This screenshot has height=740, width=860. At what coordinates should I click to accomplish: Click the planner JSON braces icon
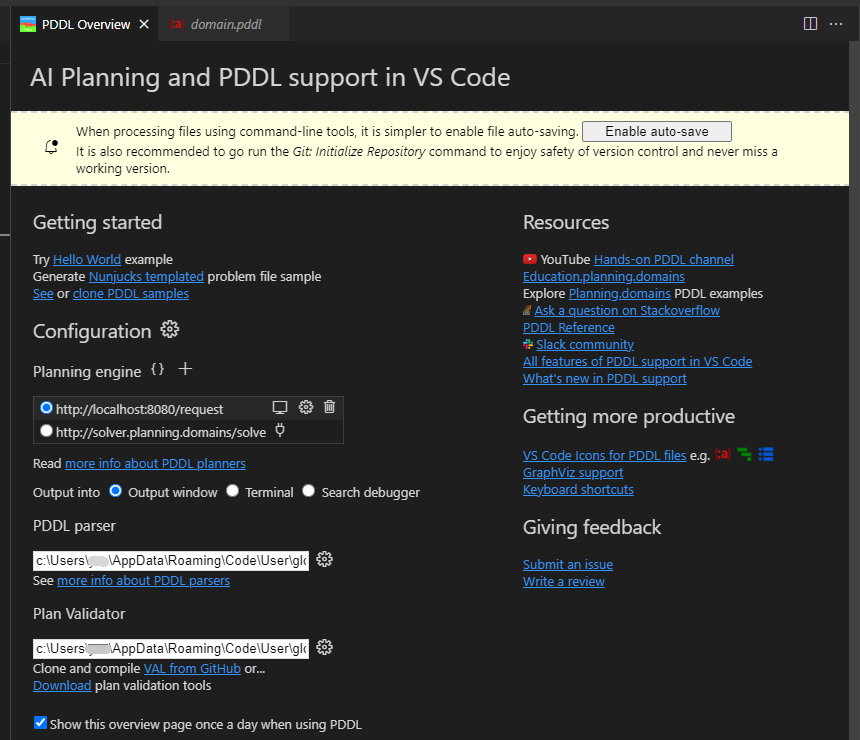coord(157,370)
